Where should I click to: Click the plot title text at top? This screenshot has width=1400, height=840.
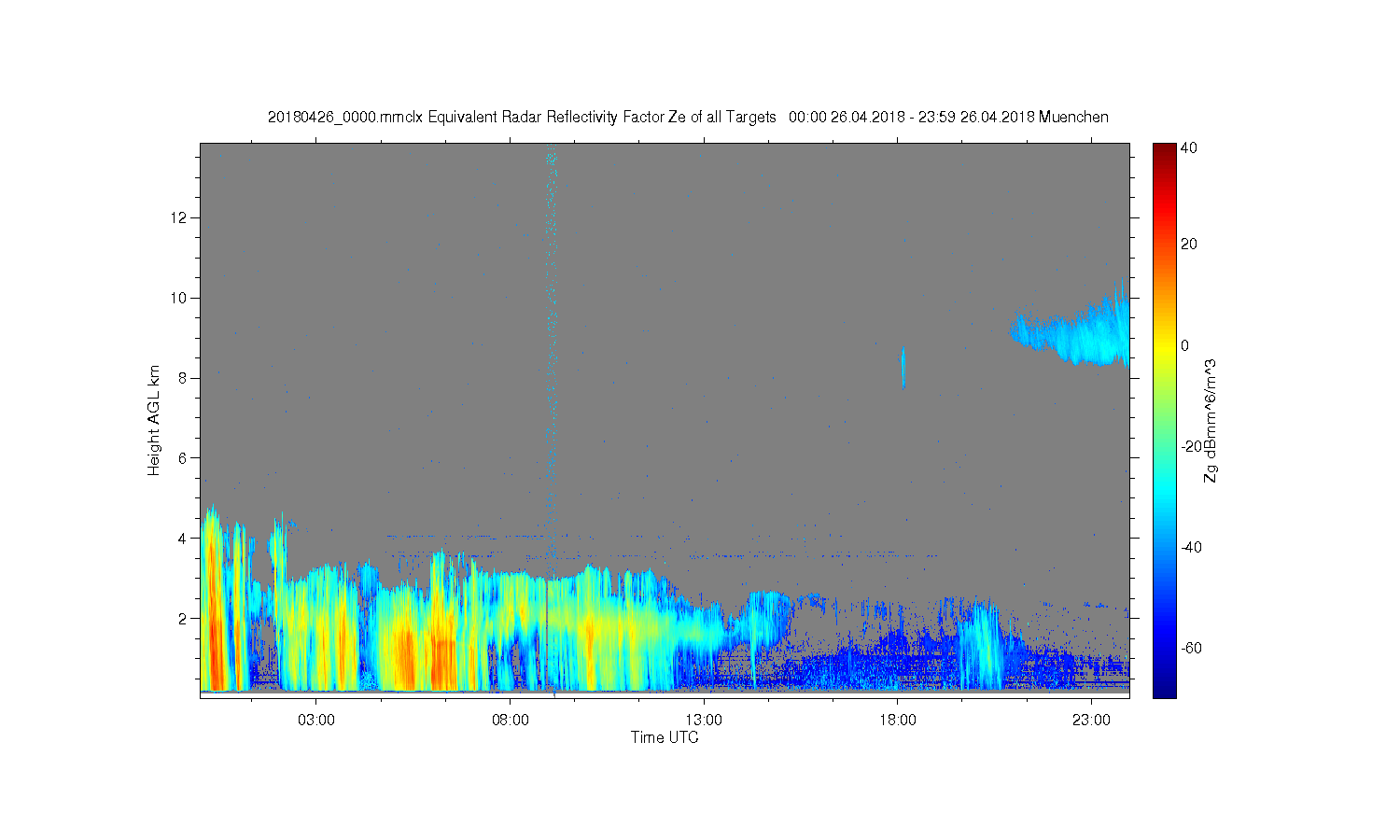(688, 117)
